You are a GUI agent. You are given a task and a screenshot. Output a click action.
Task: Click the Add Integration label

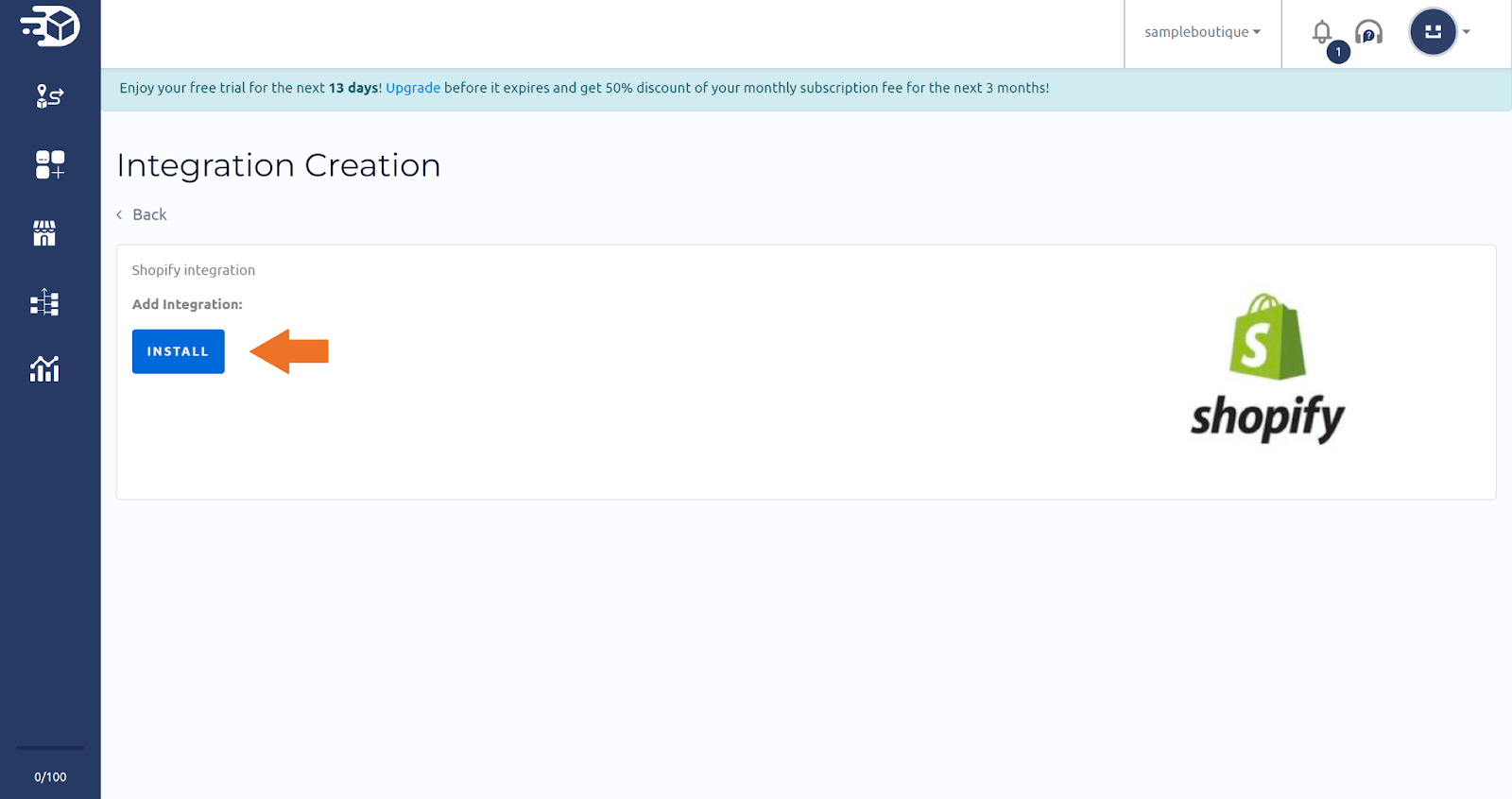coord(187,304)
